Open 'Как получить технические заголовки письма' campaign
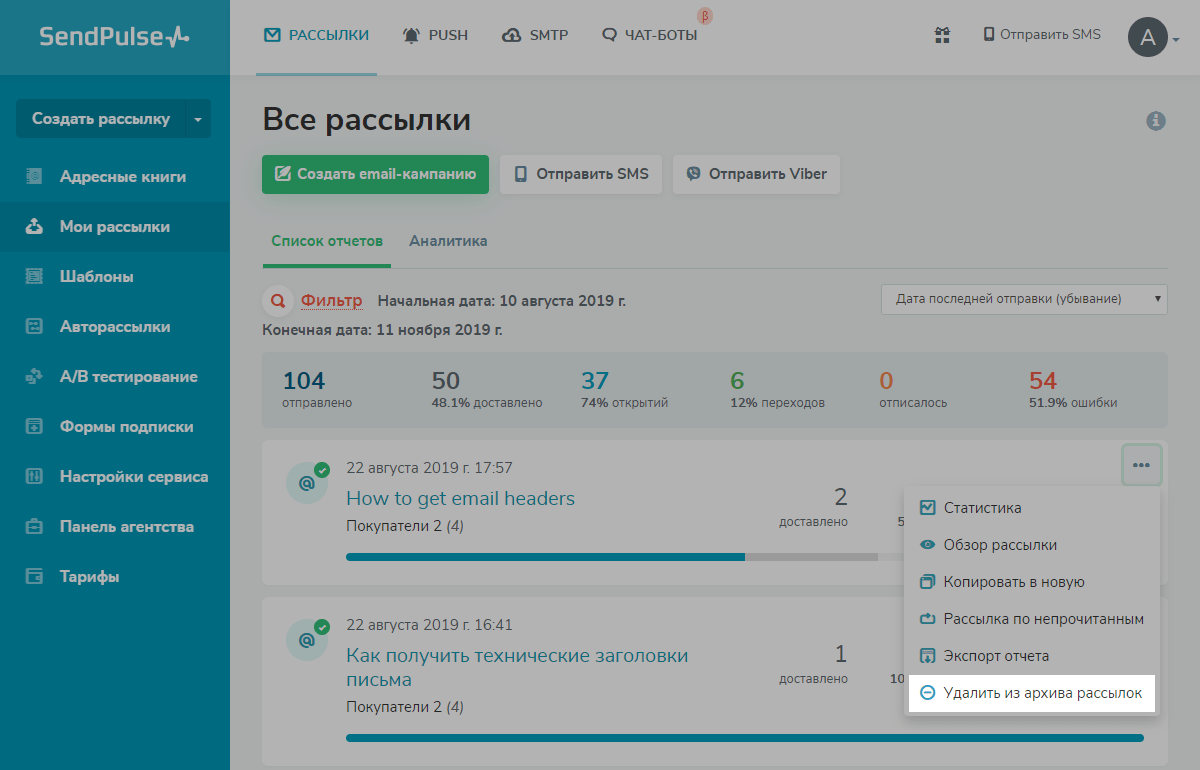 [x=517, y=668]
